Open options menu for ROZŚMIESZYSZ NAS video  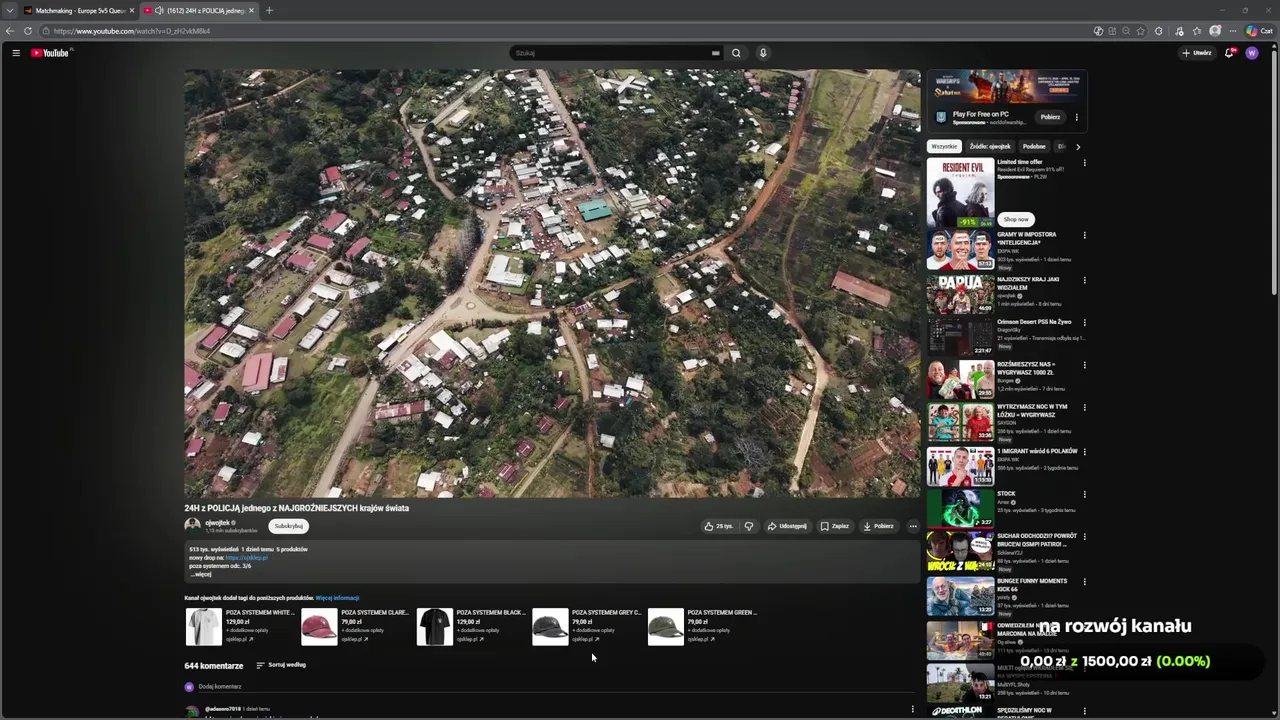(1084, 366)
